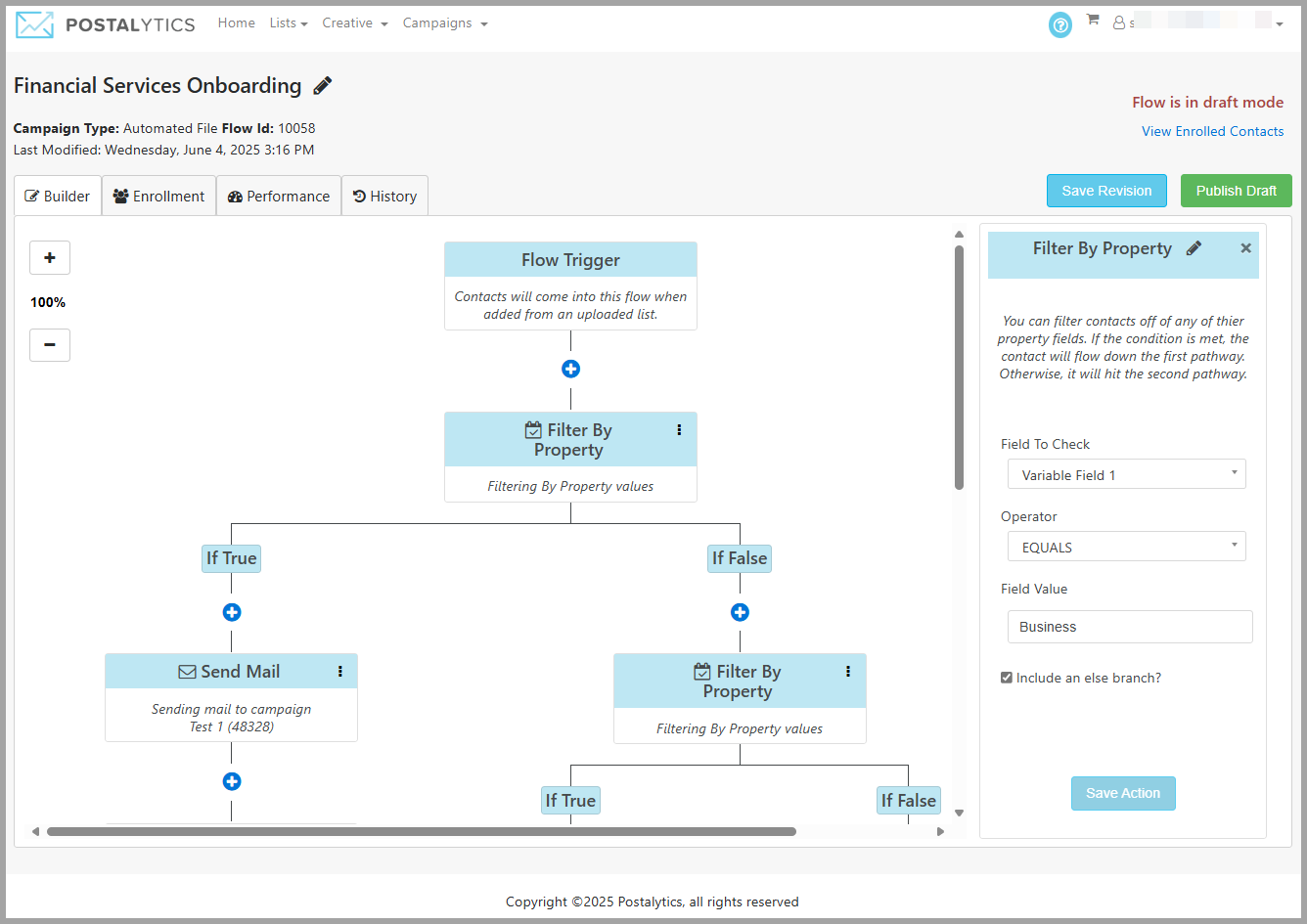Image resolution: width=1307 pixels, height=924 pixels.
Task: Close the Filter By Property panel
Action: [x=1245, y=248]
